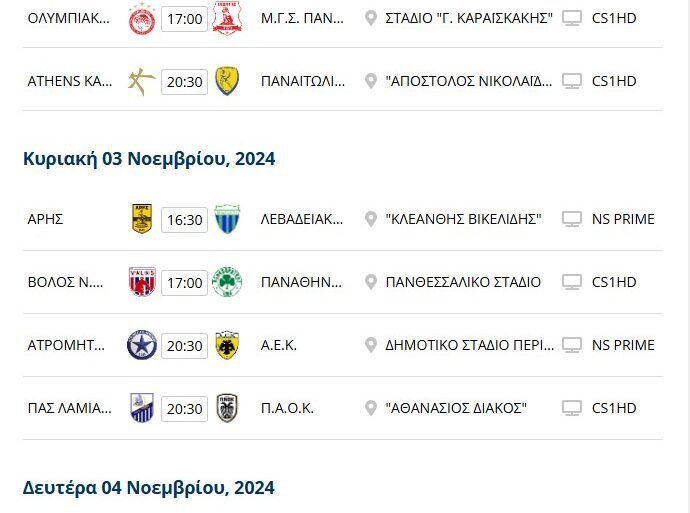Click the Κυριακή 03 Νοεμβρίου, 2024 heading
The height and width of the screenshot is (513, 690).
point(149,158)
